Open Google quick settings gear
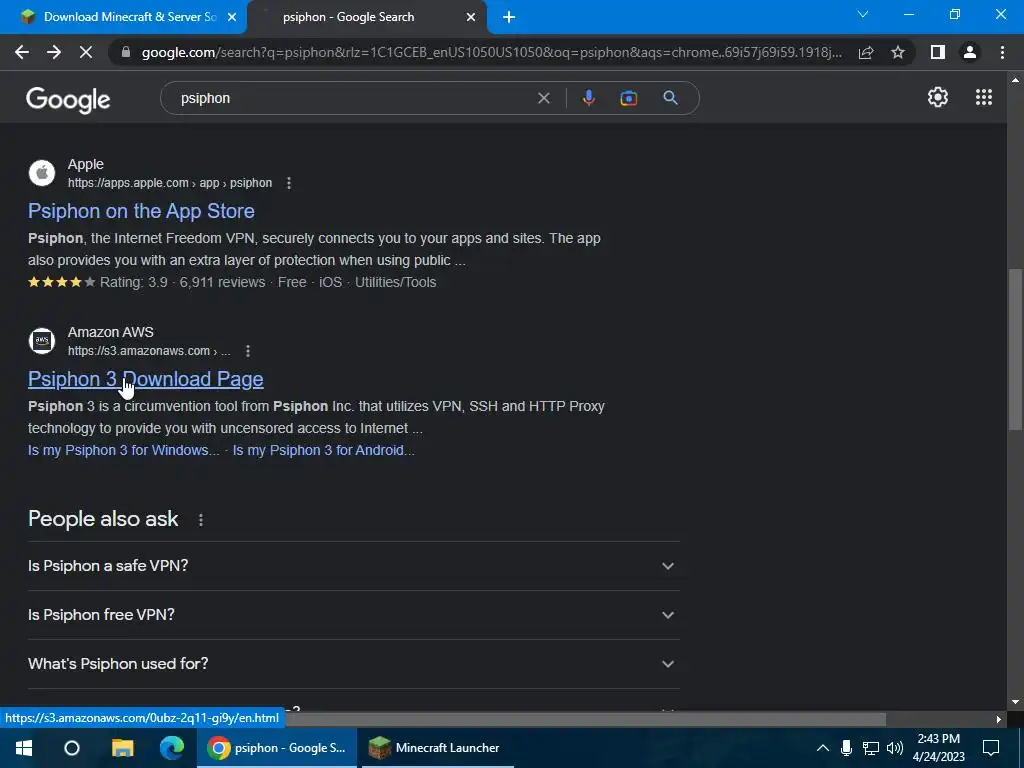Viewport: 1024px width, 768px height. (x=938, y=97)
